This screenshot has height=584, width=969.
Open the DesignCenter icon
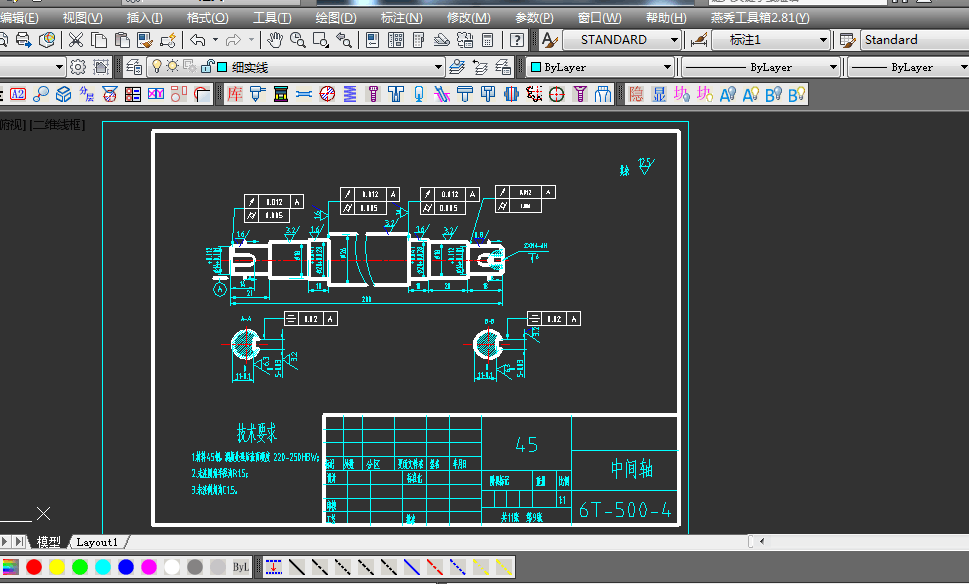396,40
